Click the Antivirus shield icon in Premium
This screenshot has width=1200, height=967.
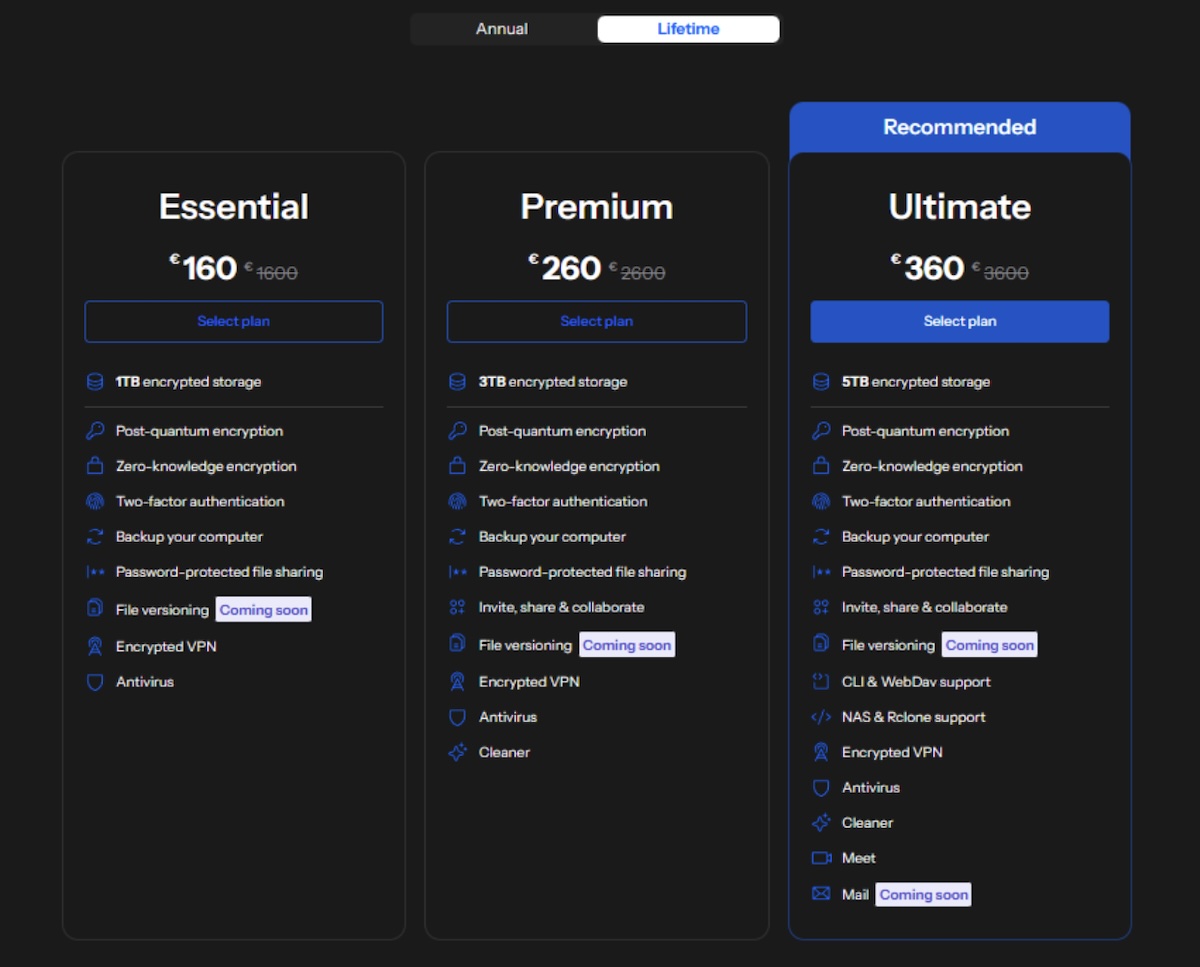(458, 717)
